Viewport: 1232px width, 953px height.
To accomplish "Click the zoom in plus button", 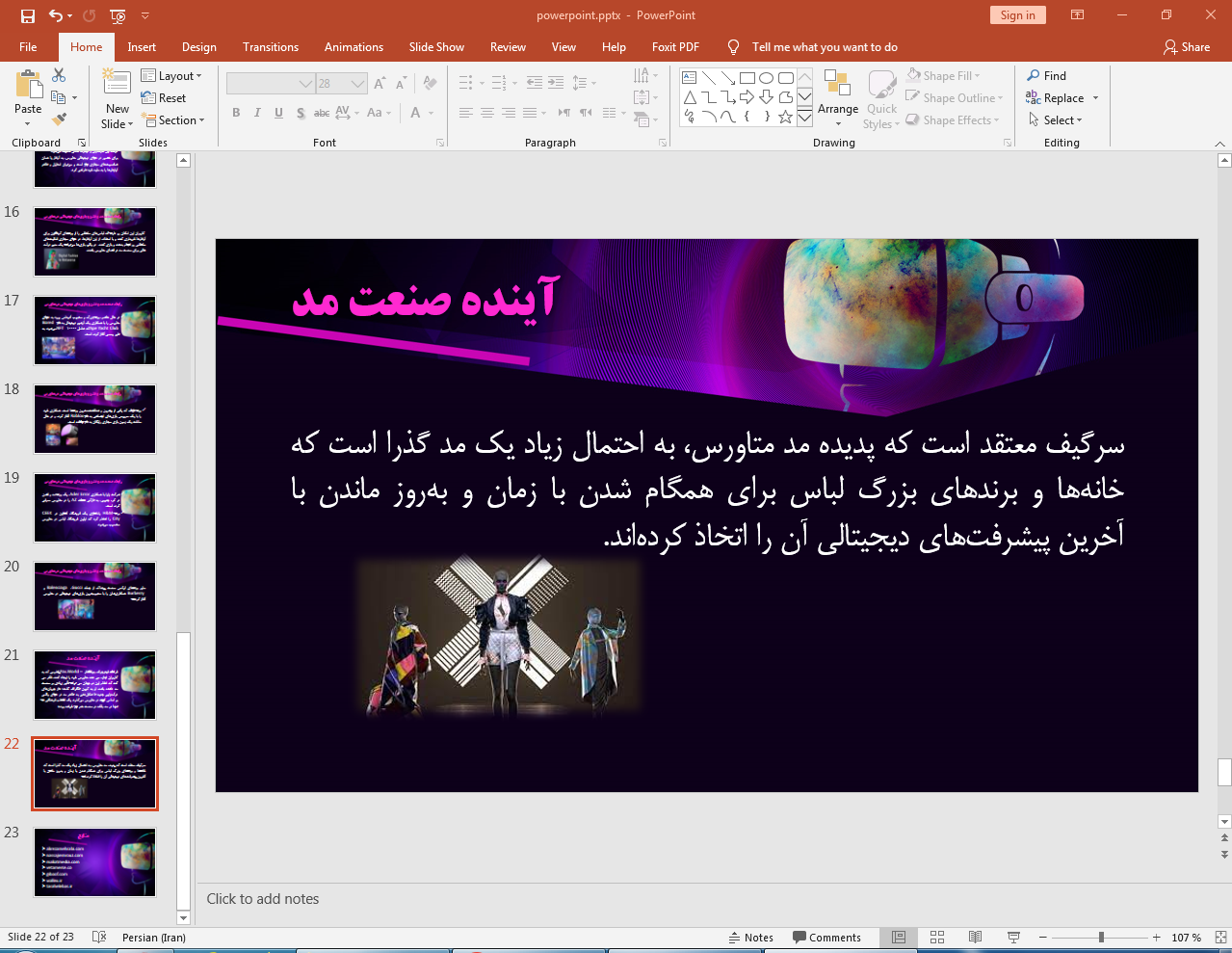I will (1156, 938).
